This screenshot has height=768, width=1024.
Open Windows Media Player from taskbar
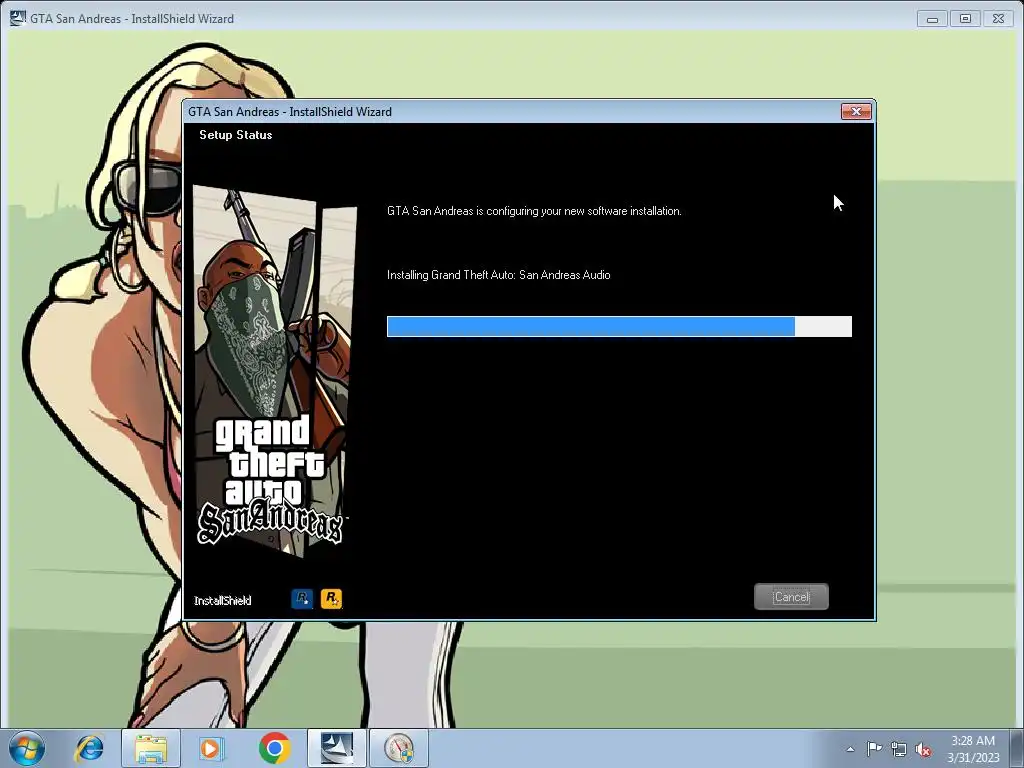210,748
